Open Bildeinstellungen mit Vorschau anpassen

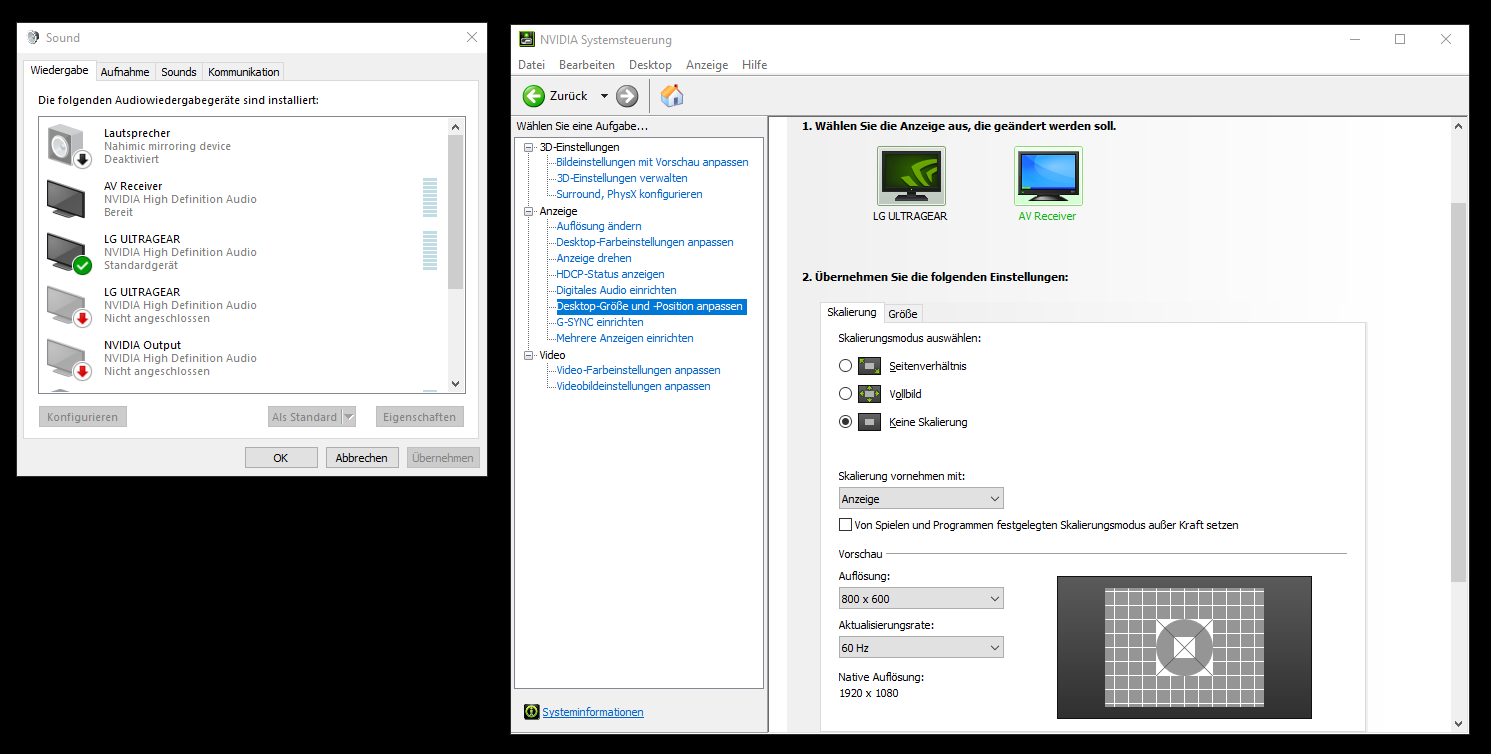(652, 162)
